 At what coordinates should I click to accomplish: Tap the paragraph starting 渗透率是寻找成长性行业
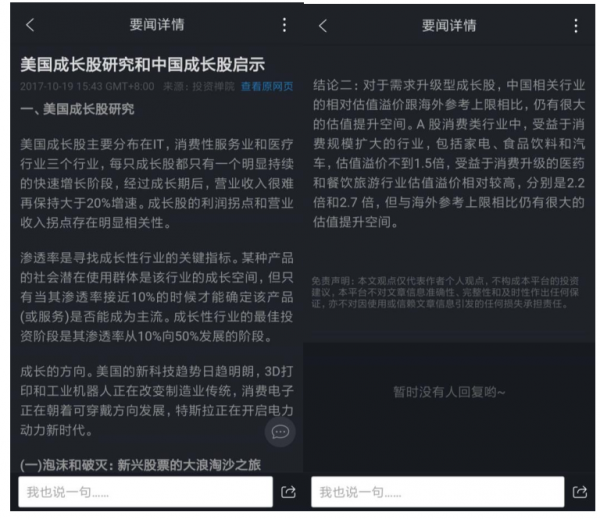[x=157, y=297]
